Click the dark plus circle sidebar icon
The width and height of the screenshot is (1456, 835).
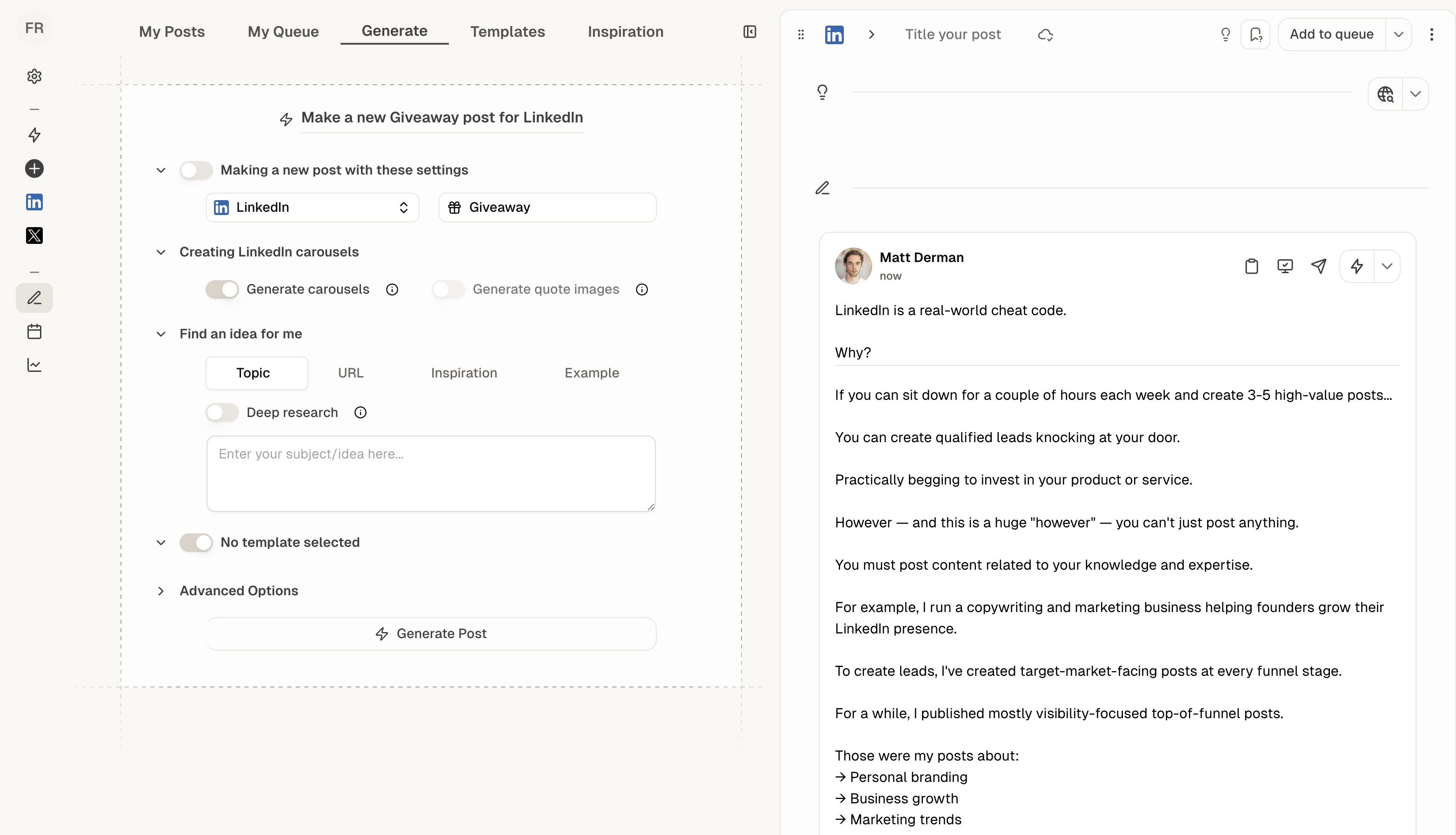point(34,168)
